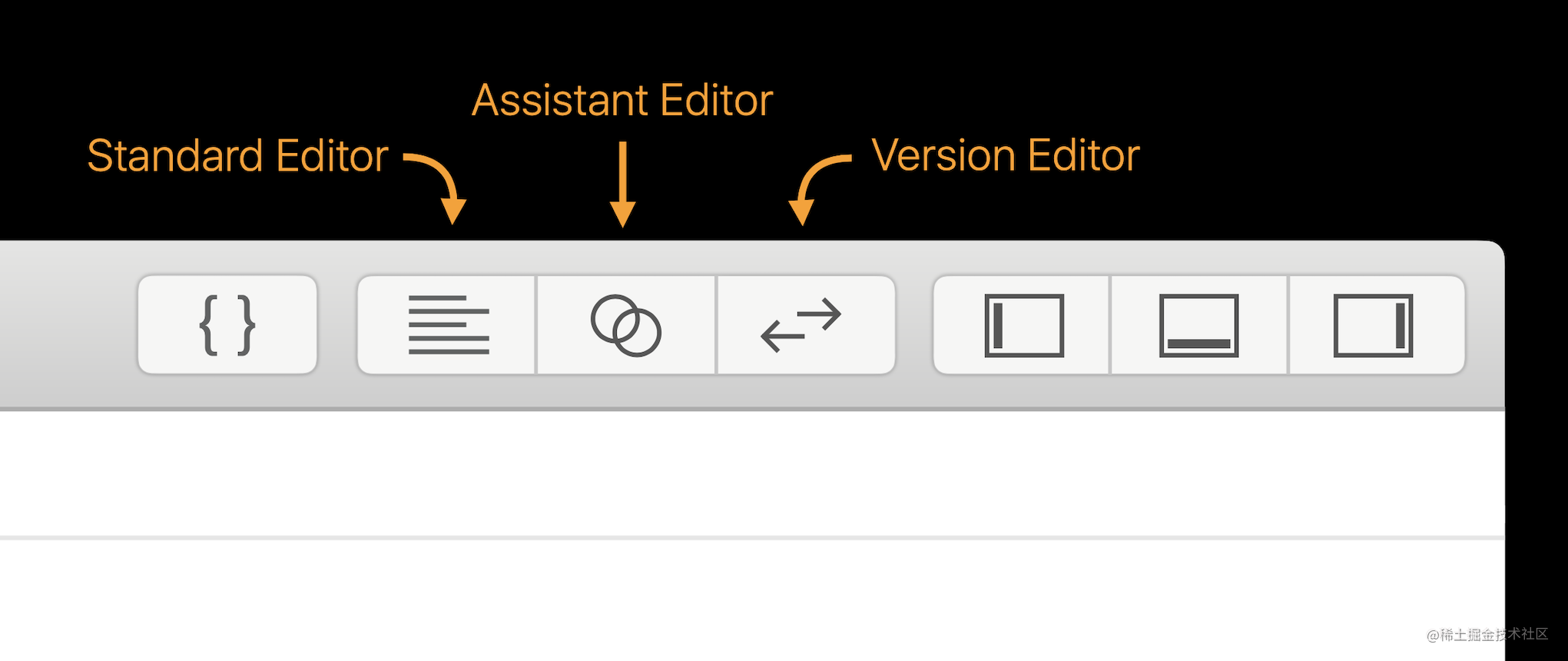Screen dimensions: 1568x661
Task: Show the Assistant Editor with overlapping circles
Action: click(x=626, y=325)
